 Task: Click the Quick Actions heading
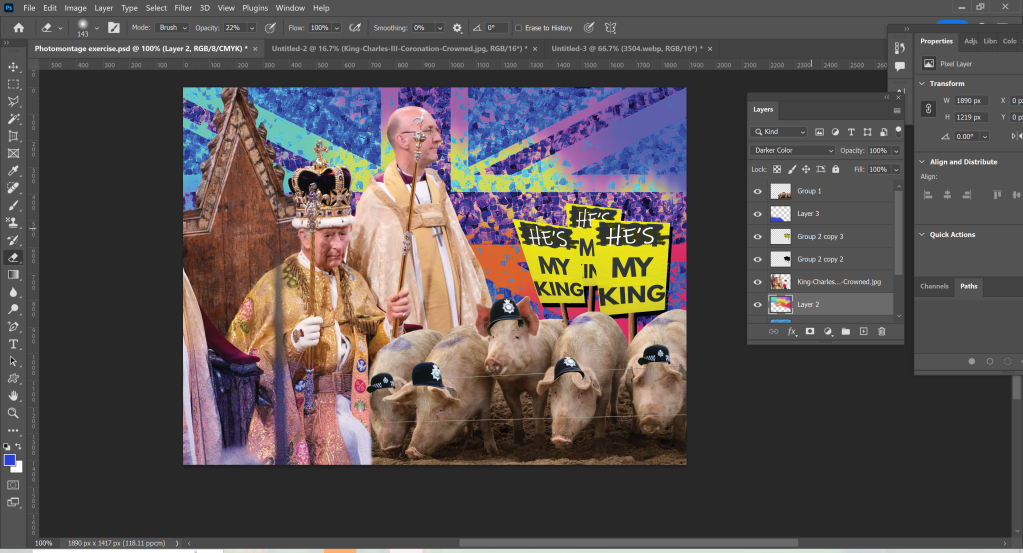[x=951, y=235]
